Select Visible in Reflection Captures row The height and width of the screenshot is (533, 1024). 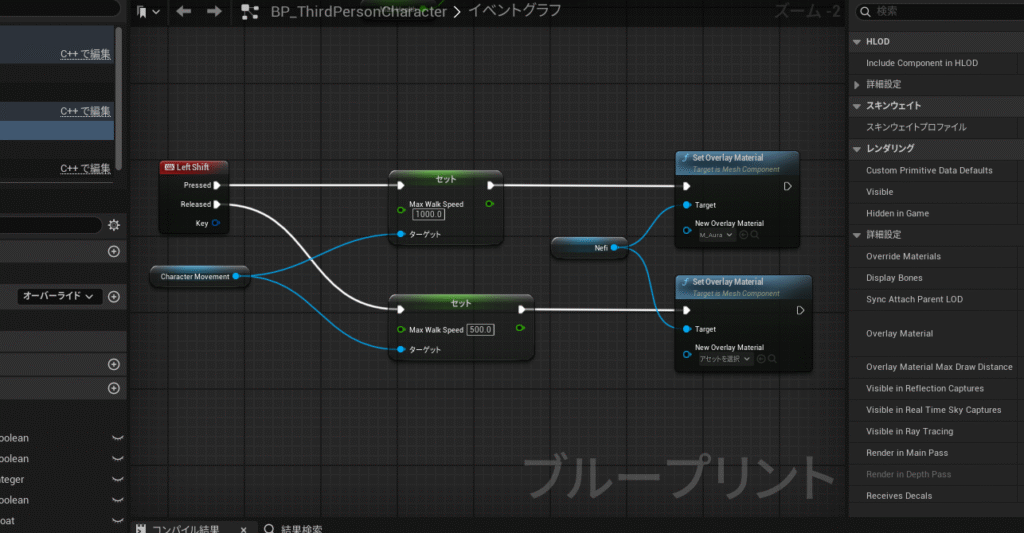(x=936, y=389)
